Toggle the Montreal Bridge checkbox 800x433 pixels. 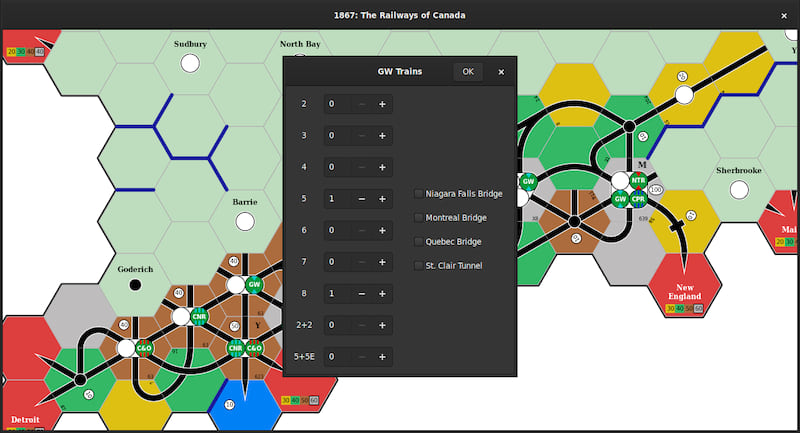419,218
